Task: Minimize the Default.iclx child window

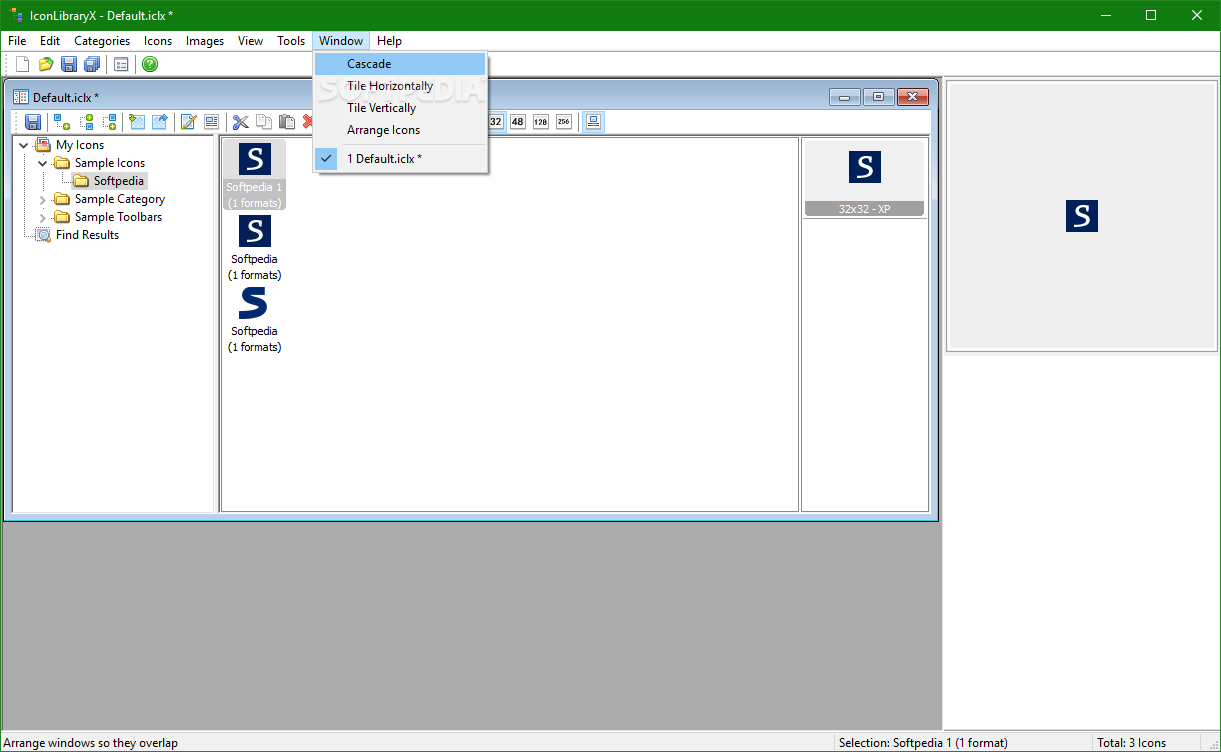Action: pyautogui.click(x=845, y=97)
